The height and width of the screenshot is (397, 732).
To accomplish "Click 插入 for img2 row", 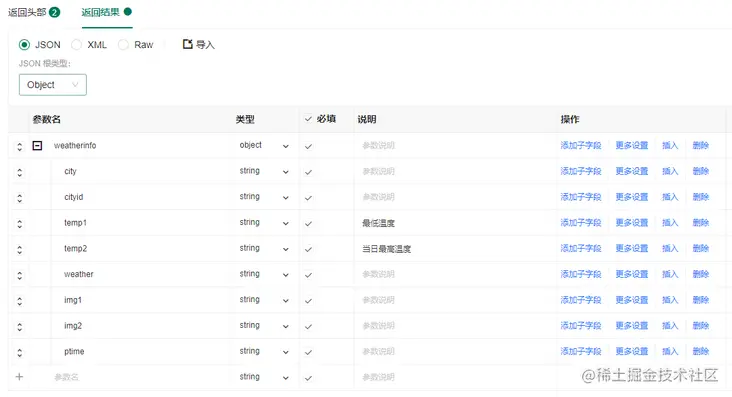I will click(670, 325).
